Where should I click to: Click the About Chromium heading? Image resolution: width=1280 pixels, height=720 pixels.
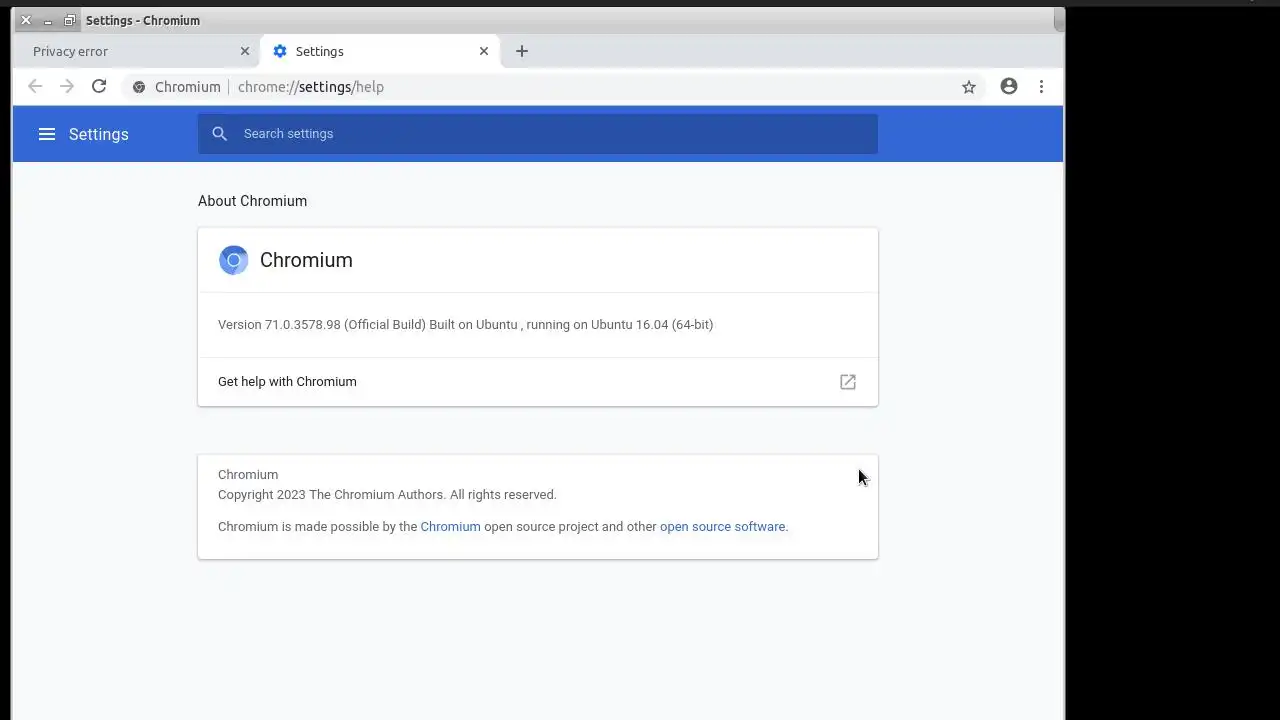click(252, 201)
